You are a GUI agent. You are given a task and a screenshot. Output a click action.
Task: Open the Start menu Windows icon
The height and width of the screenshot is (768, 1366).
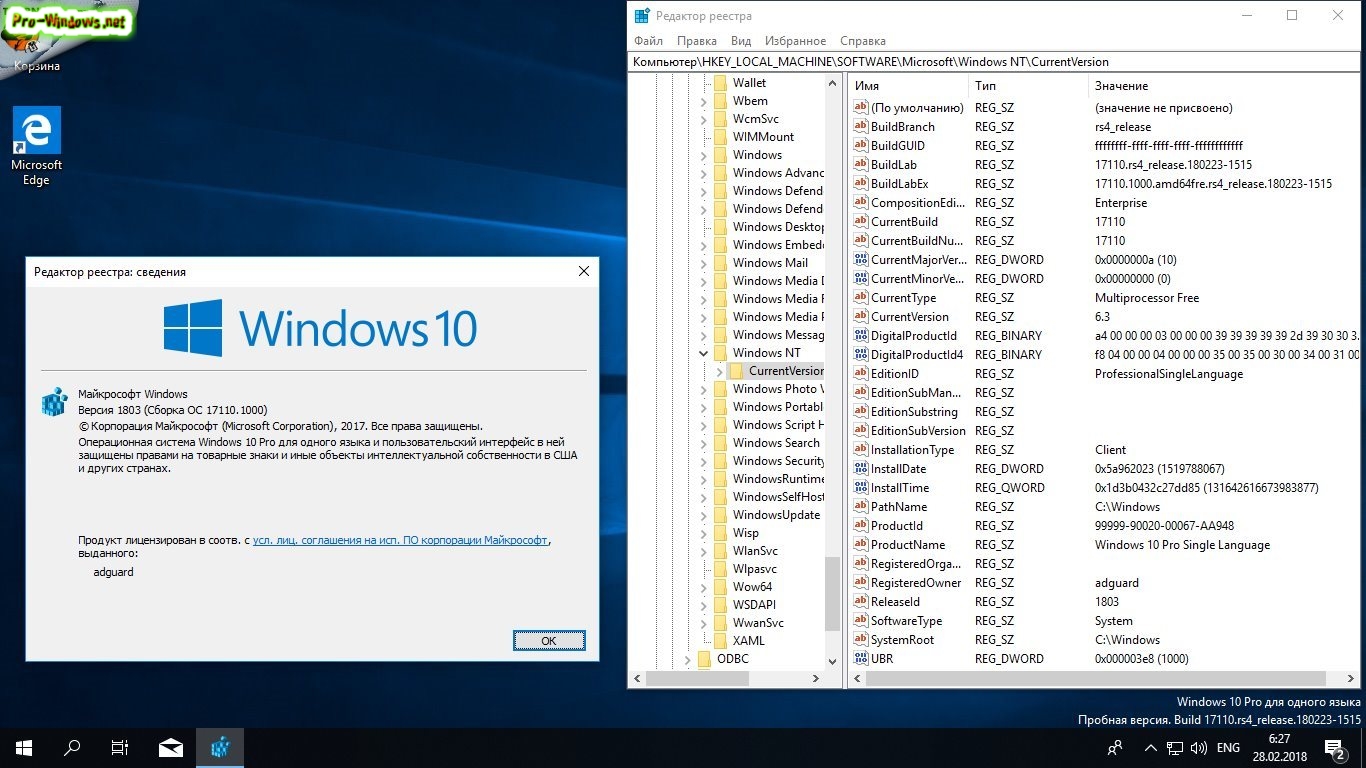[23, 747]
